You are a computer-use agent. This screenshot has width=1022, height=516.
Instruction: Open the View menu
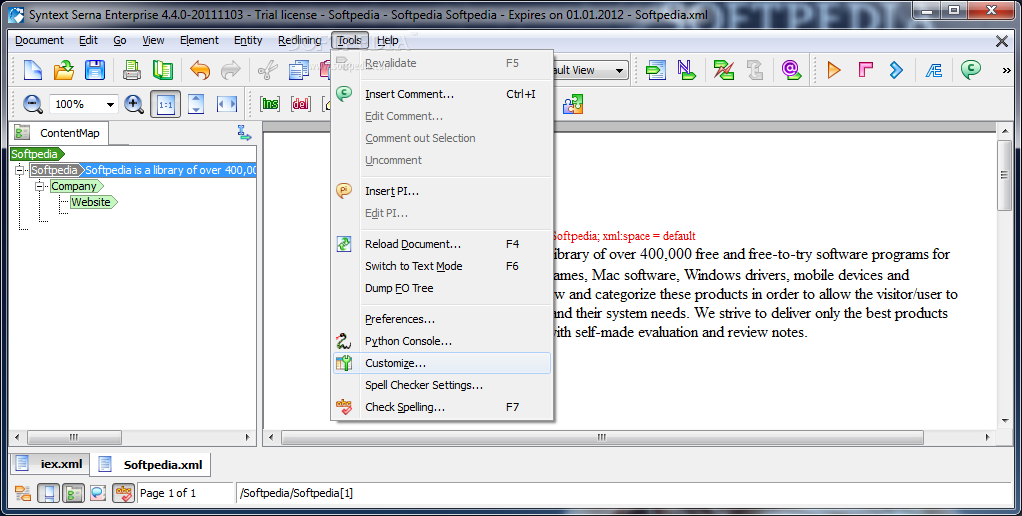(153, 40)
